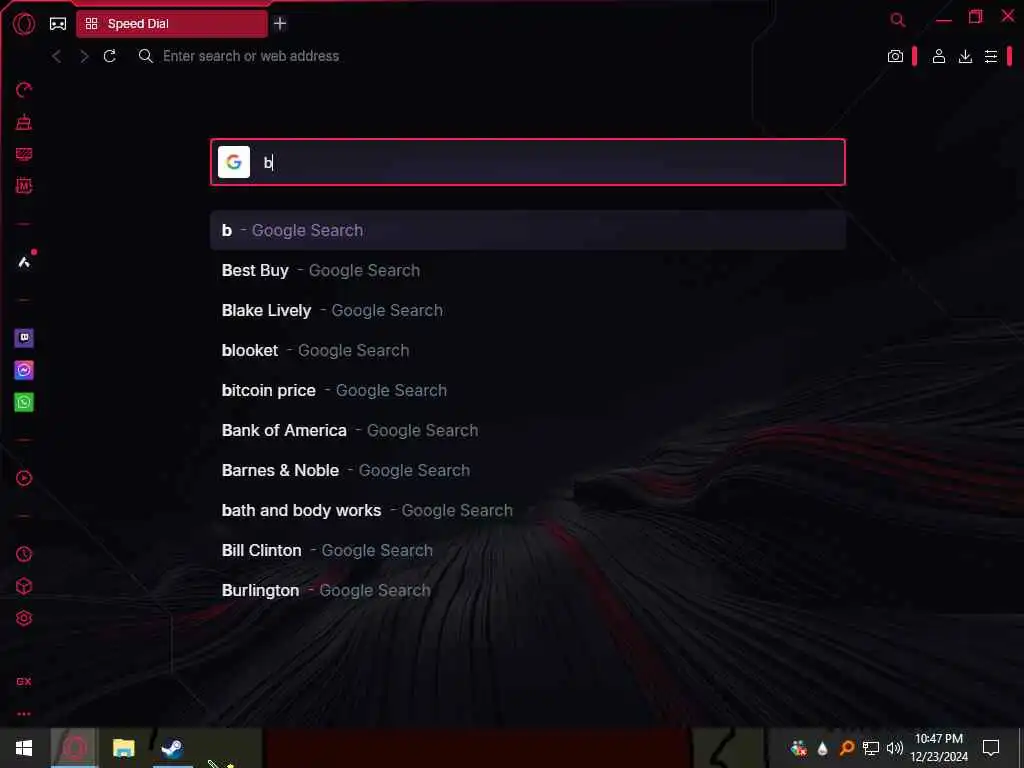This screenshot has width=1024, height=768.
Task: Click the GX icon in sidebar
Action: (24, 681)
